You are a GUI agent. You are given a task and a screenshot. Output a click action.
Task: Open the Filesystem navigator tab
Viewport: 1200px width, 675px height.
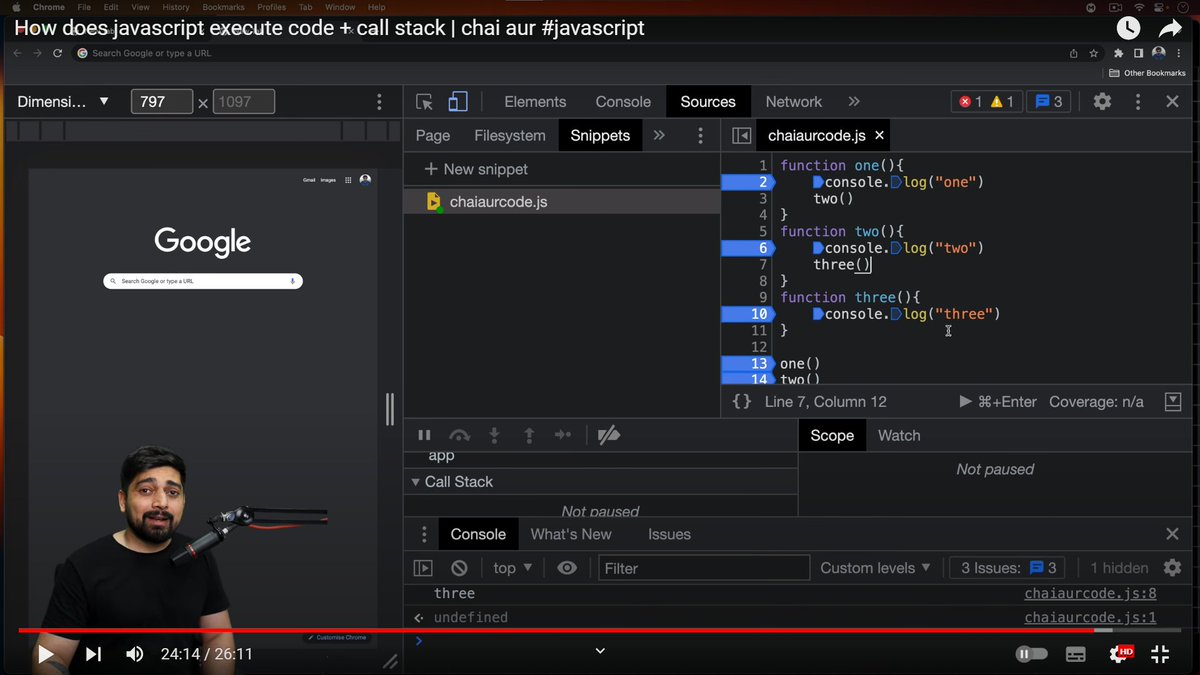click(510, 136)
